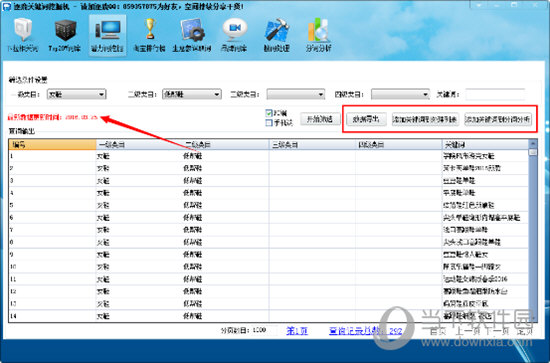Open the 淘宝排行榜 trophy tool

point(149,35)
